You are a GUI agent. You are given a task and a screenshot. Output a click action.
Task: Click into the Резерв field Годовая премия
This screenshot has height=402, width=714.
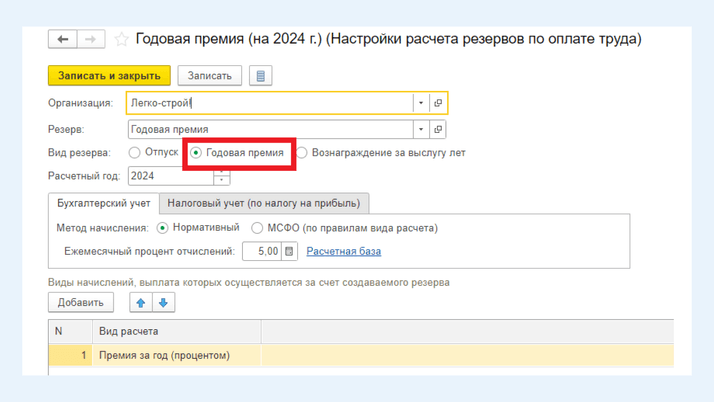(x=270, y=129)
